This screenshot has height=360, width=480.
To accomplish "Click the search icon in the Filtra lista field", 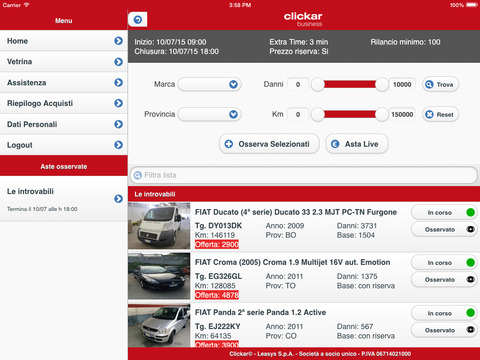I will coord(138,175).
